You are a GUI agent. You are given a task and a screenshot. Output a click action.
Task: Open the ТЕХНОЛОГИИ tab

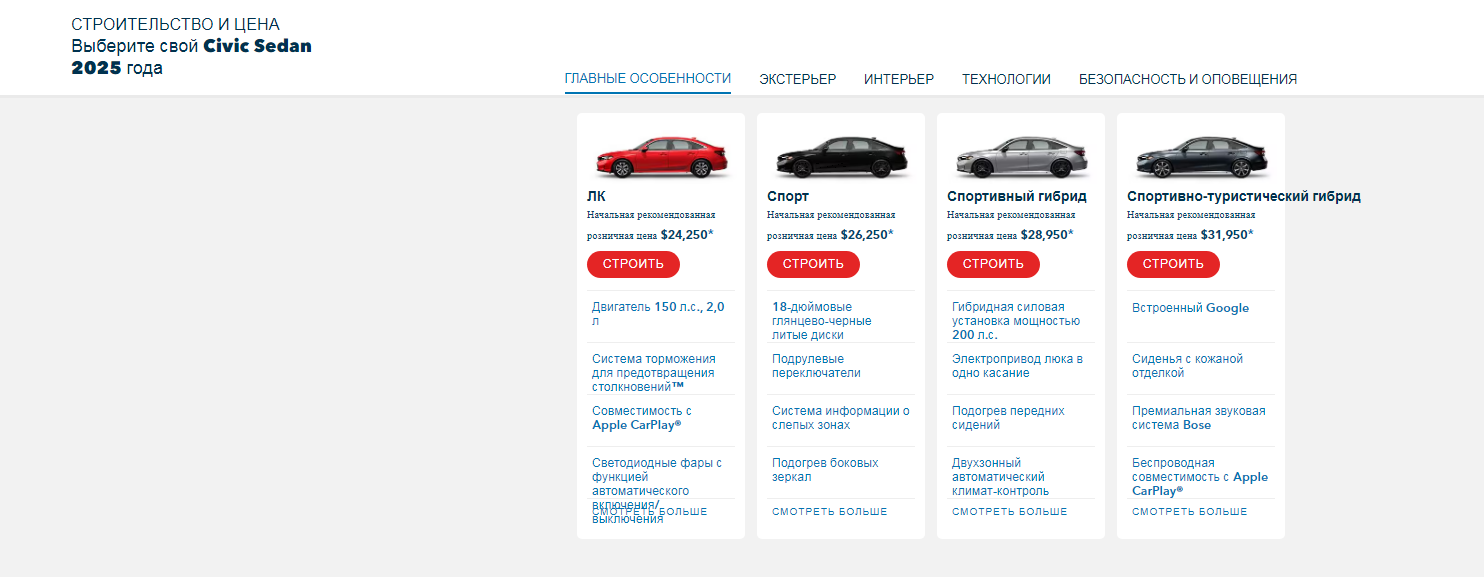(1006, 79)
